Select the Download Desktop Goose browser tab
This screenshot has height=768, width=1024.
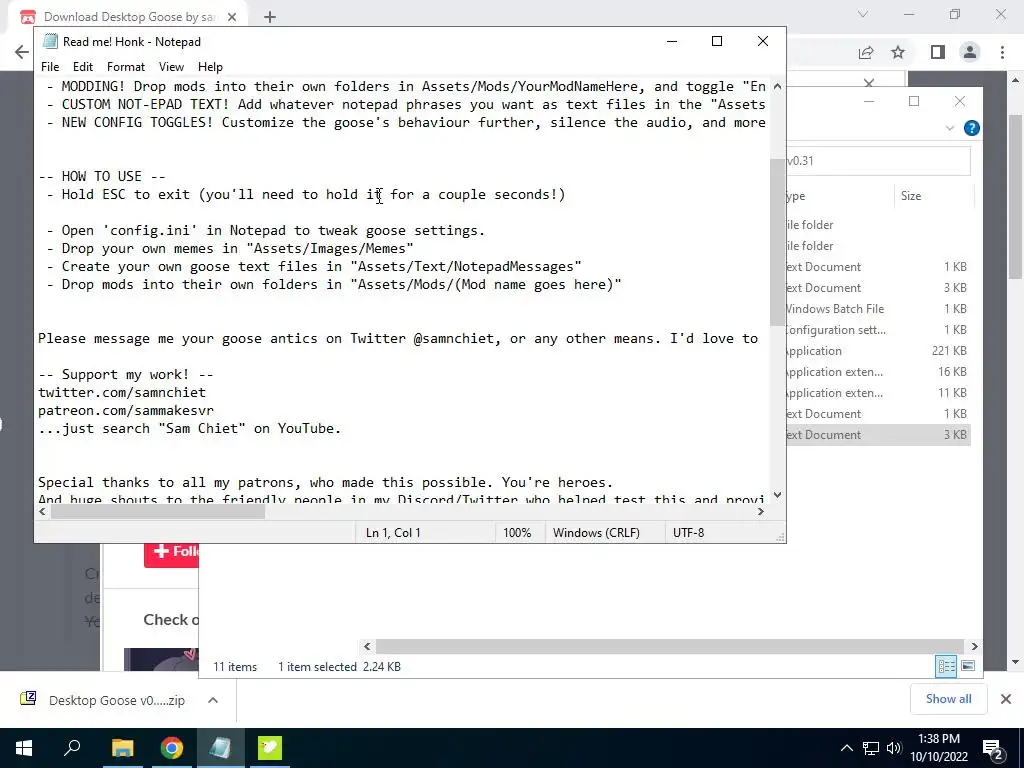coord(129,17)
